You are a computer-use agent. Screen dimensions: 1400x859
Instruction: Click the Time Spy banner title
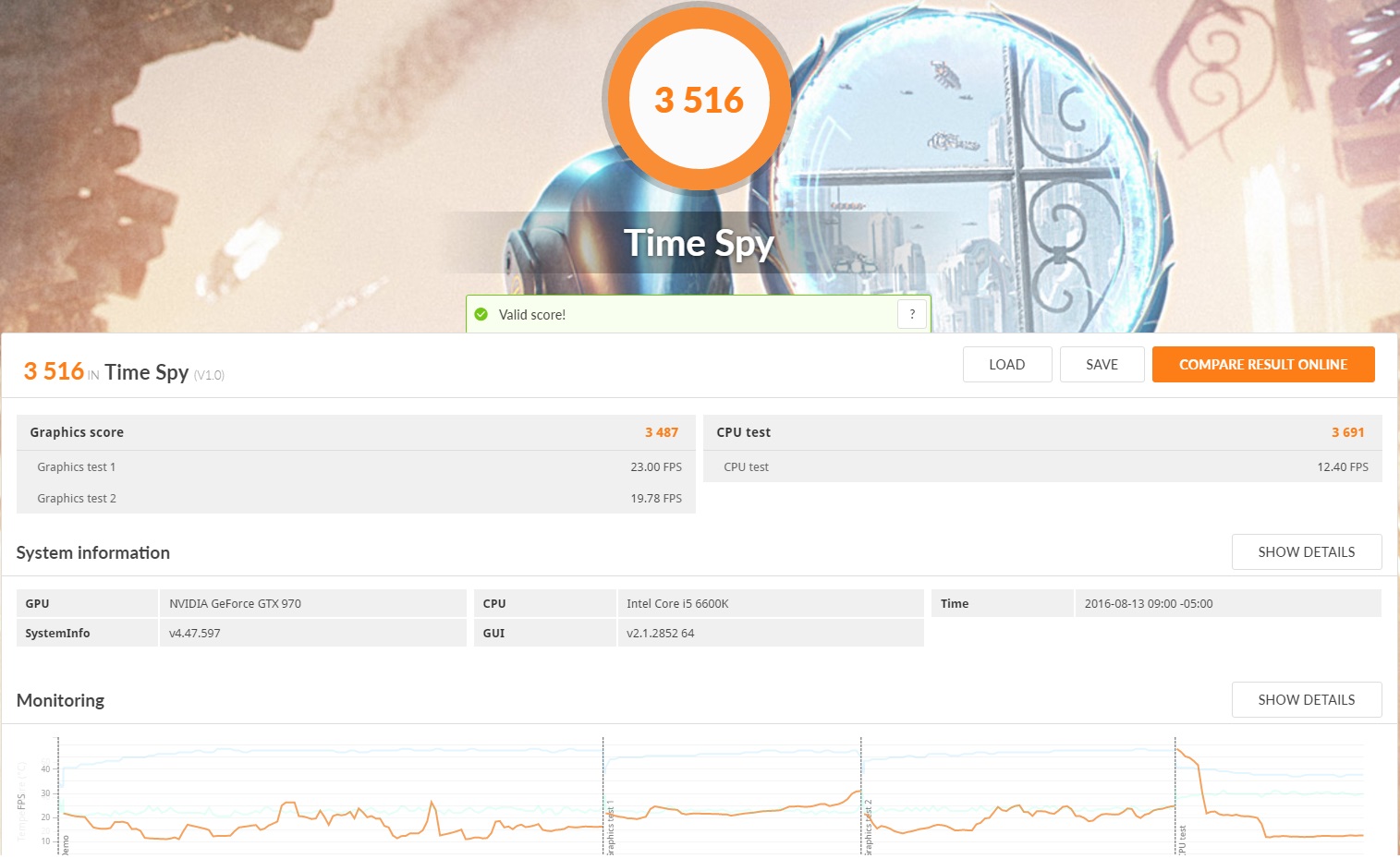pos(699,243)
